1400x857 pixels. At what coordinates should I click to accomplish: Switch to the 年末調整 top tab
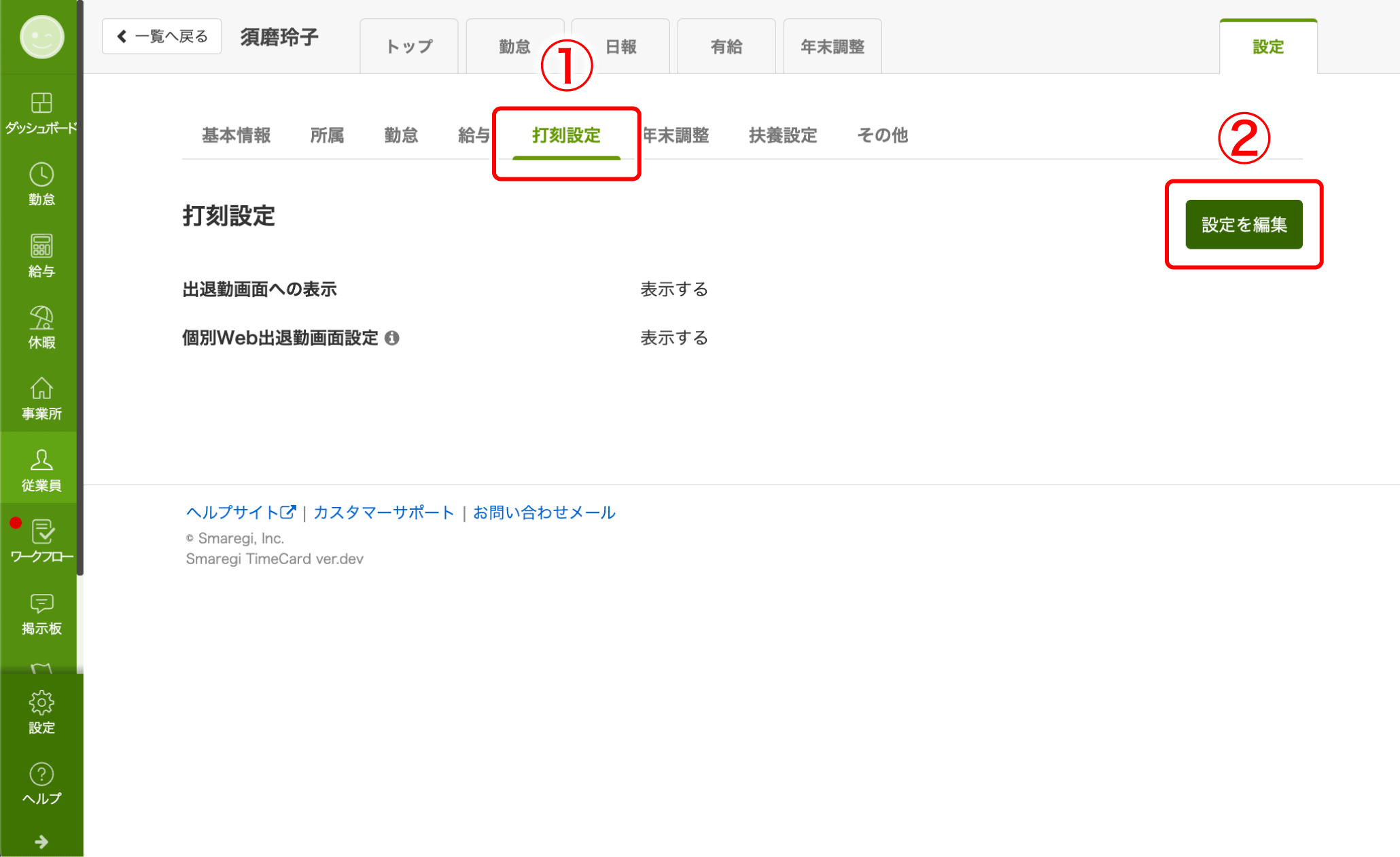pos(832,47)
